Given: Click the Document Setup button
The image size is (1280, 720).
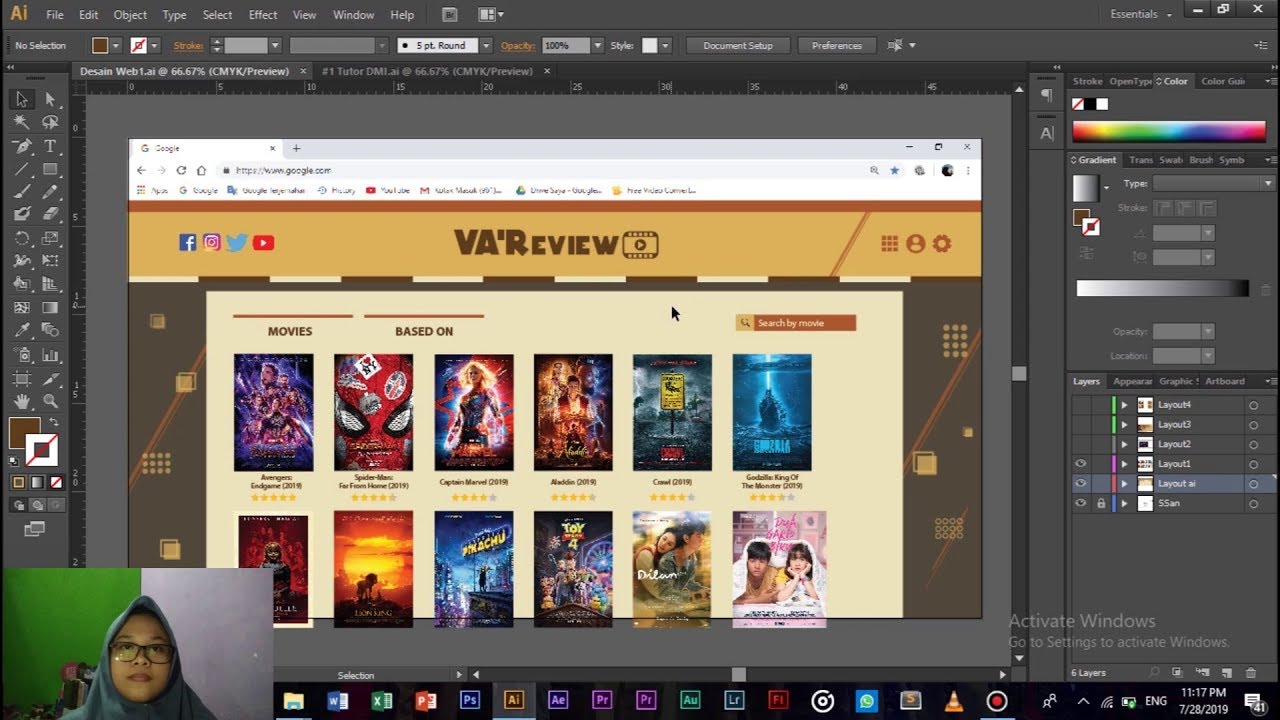Looking at the screenshot, I should pos(738,46).
